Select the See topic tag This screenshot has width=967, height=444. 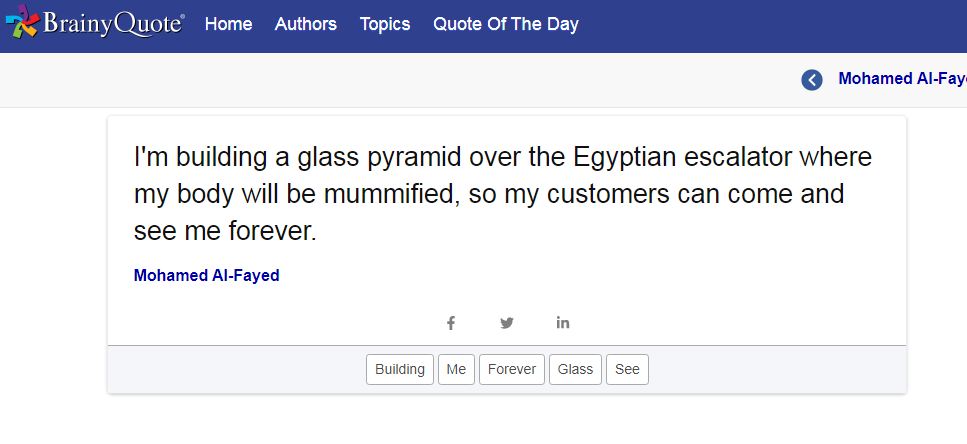click(x=627, y=369)
